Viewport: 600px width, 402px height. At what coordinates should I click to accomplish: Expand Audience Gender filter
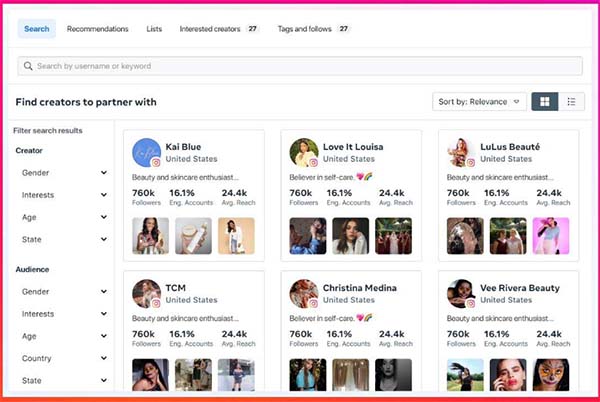tap(64, 291)
